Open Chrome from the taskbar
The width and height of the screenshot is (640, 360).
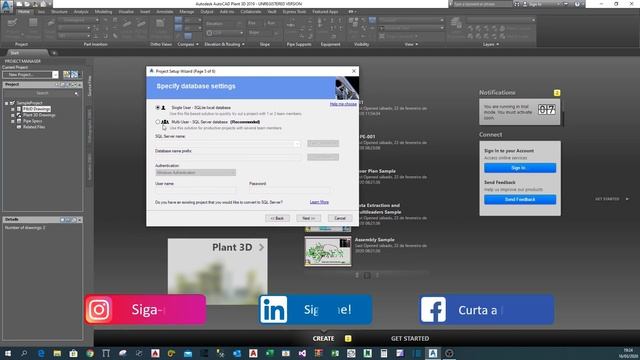click(x=90, y=353)
